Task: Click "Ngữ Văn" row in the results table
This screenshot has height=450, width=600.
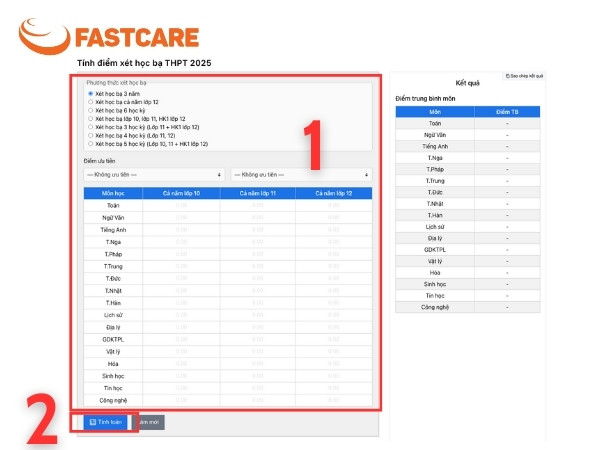Action: tap(468, 135)
